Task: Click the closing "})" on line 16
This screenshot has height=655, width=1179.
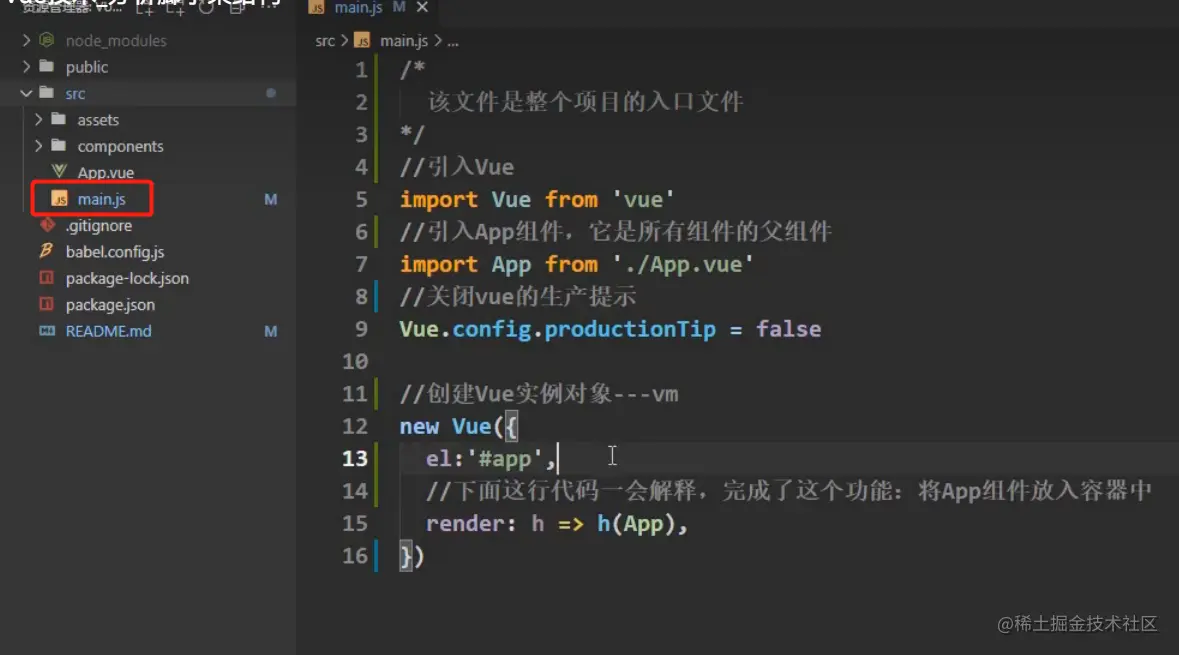Action: pyautogui.click(x=411, y=556)
